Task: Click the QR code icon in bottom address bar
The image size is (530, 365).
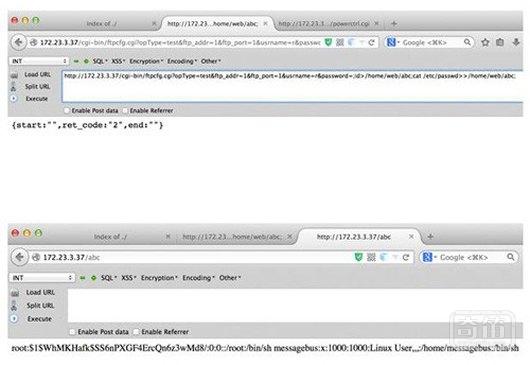Action: pos(371,257)
